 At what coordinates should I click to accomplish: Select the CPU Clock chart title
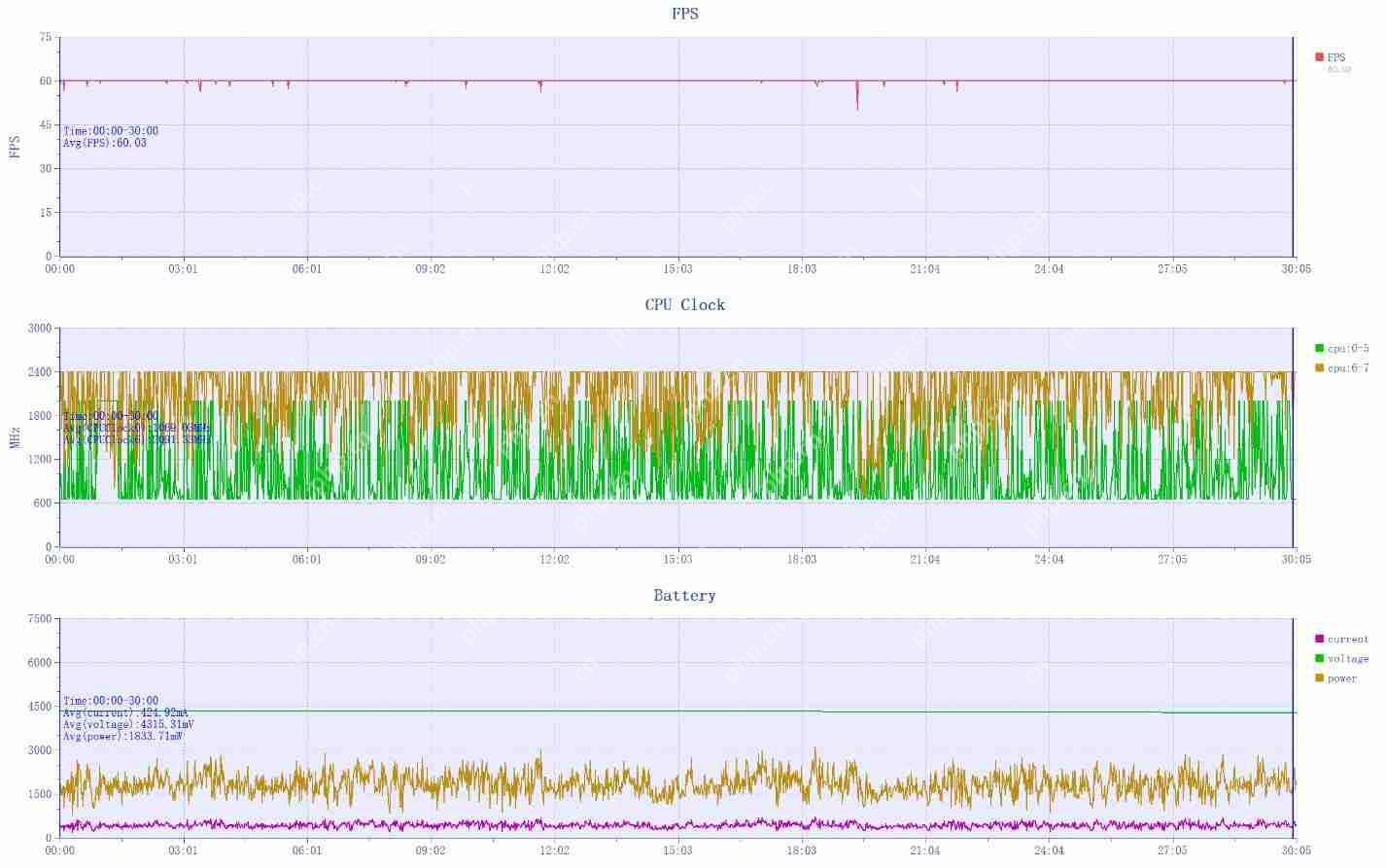[684, 304]
